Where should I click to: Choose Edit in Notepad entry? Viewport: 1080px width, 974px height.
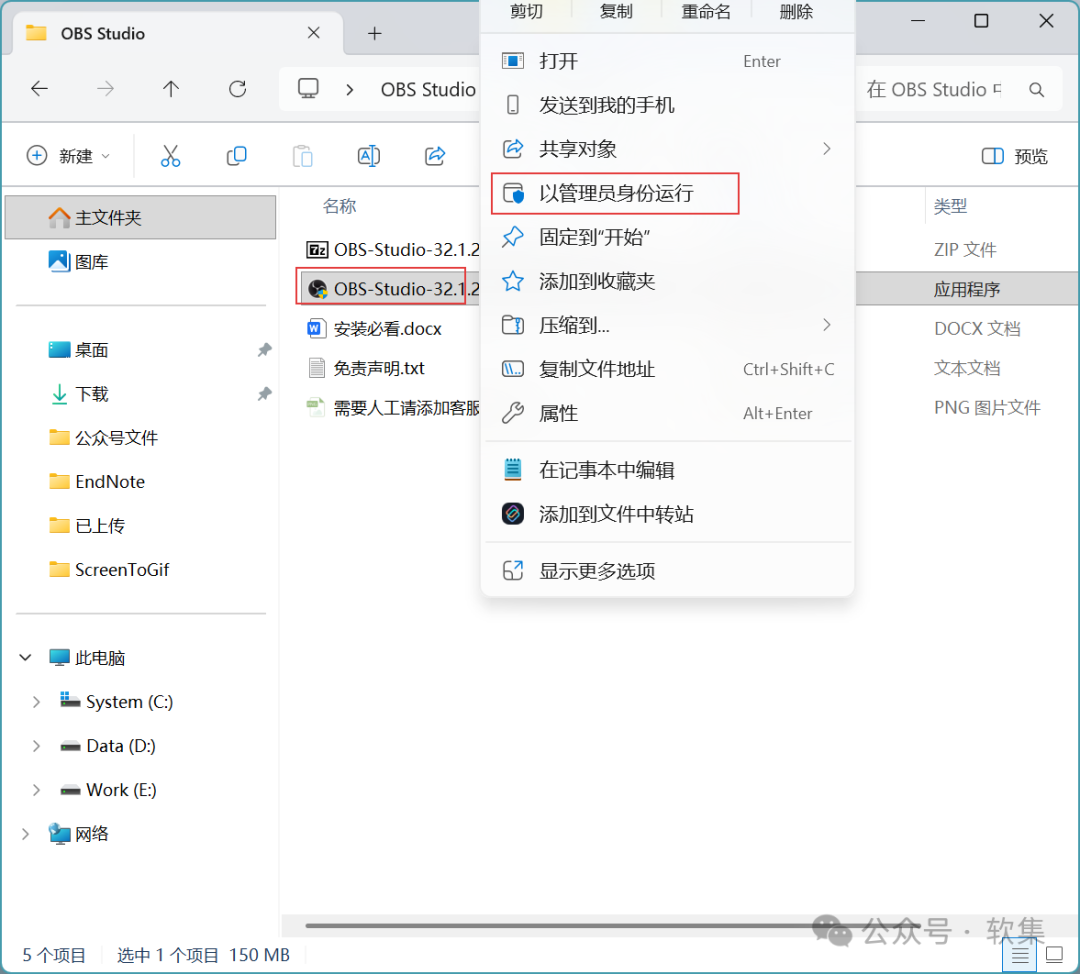pyautogui.click(x=668, y=470)
